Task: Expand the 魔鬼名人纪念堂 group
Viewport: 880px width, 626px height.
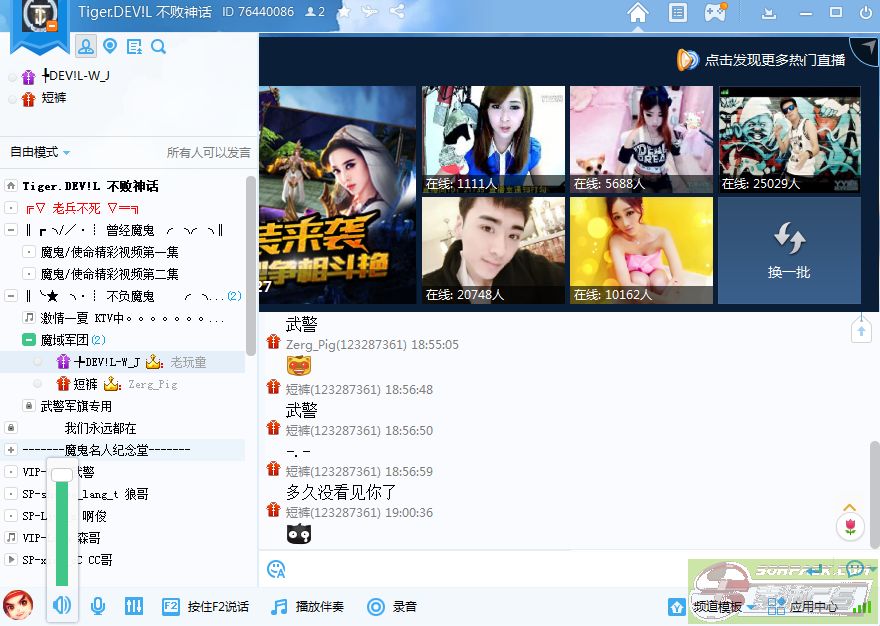Action: point(10,450)
